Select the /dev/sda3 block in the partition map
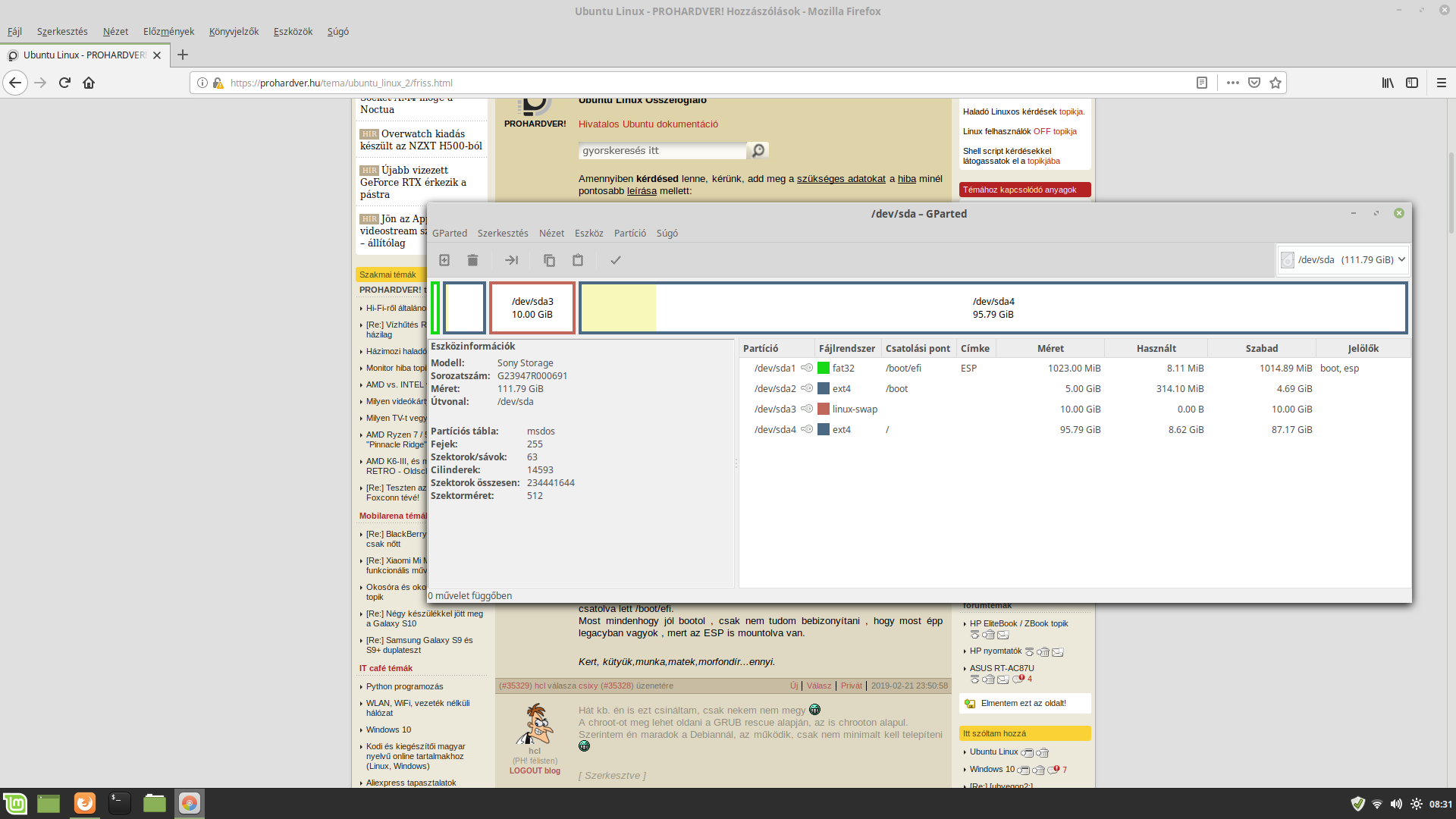 [532, 308]
